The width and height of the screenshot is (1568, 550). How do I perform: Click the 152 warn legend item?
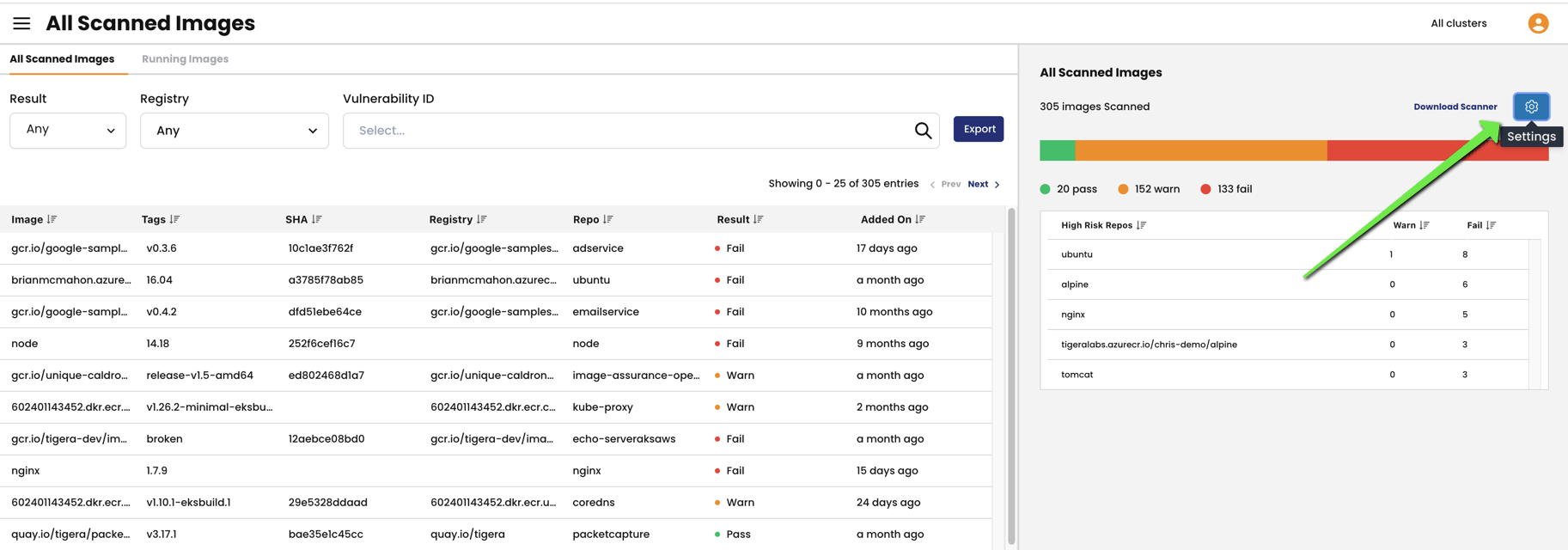coord(1149,189)
